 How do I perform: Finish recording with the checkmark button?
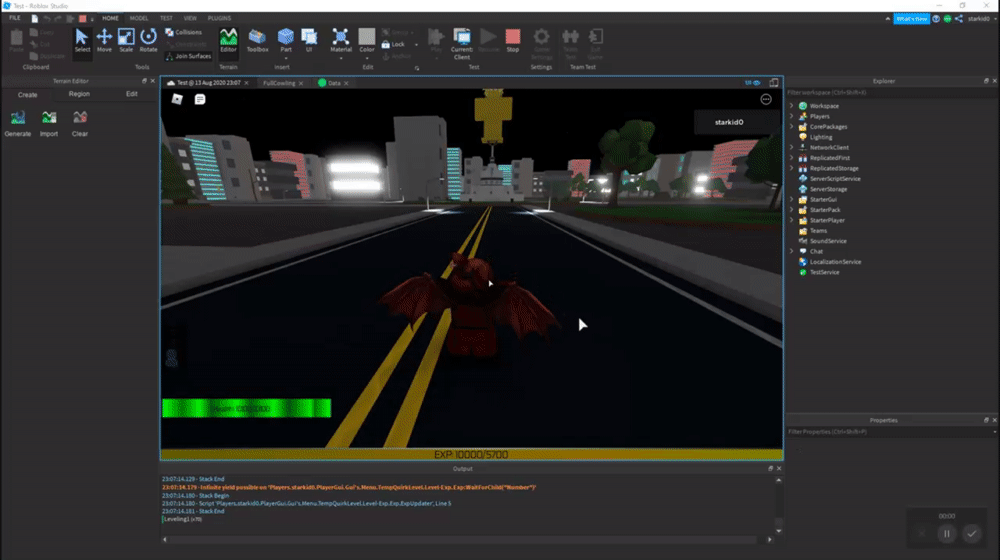(x=971, y=533)
